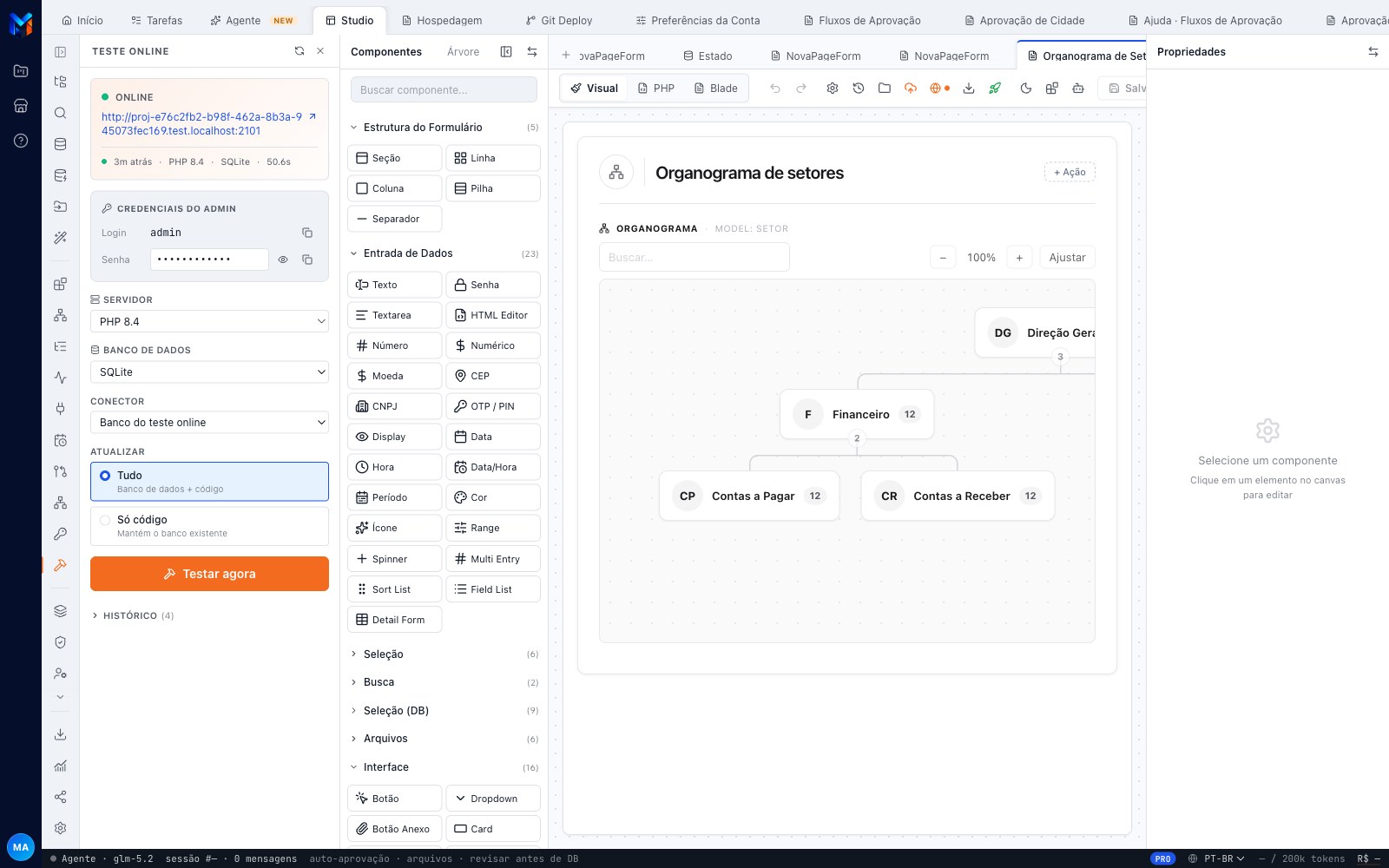
Task: Open the share icon in left sidebar
Action: coord(60,797)
